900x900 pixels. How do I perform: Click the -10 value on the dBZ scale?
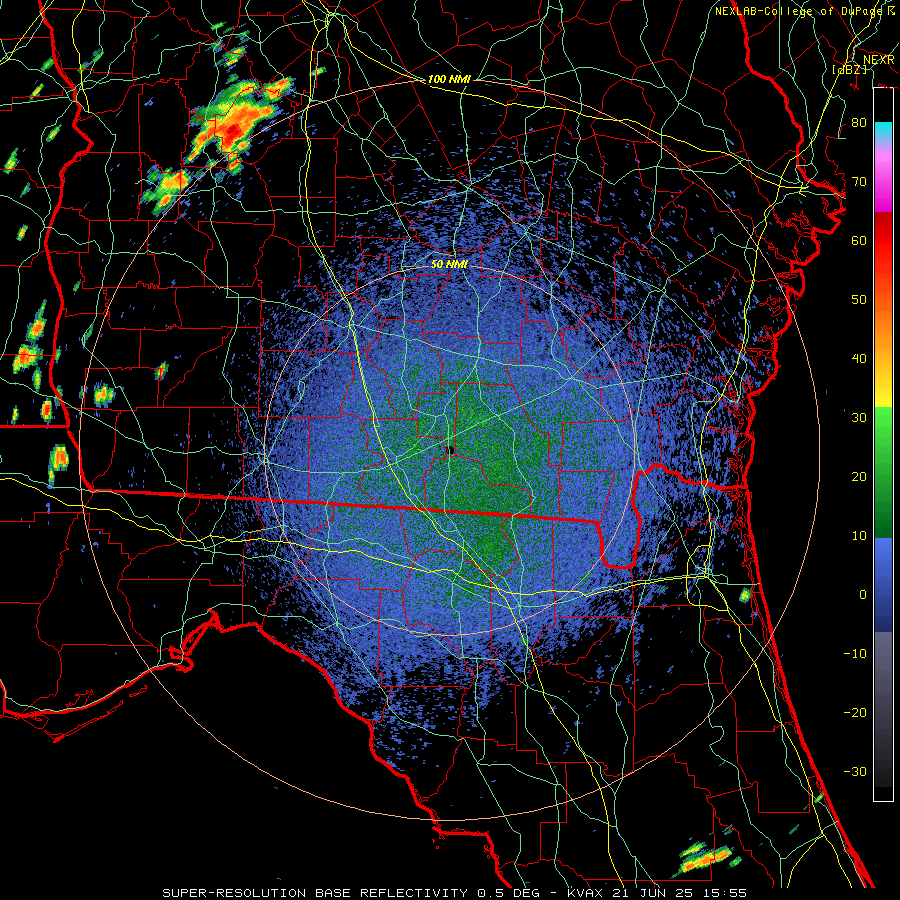855,654
